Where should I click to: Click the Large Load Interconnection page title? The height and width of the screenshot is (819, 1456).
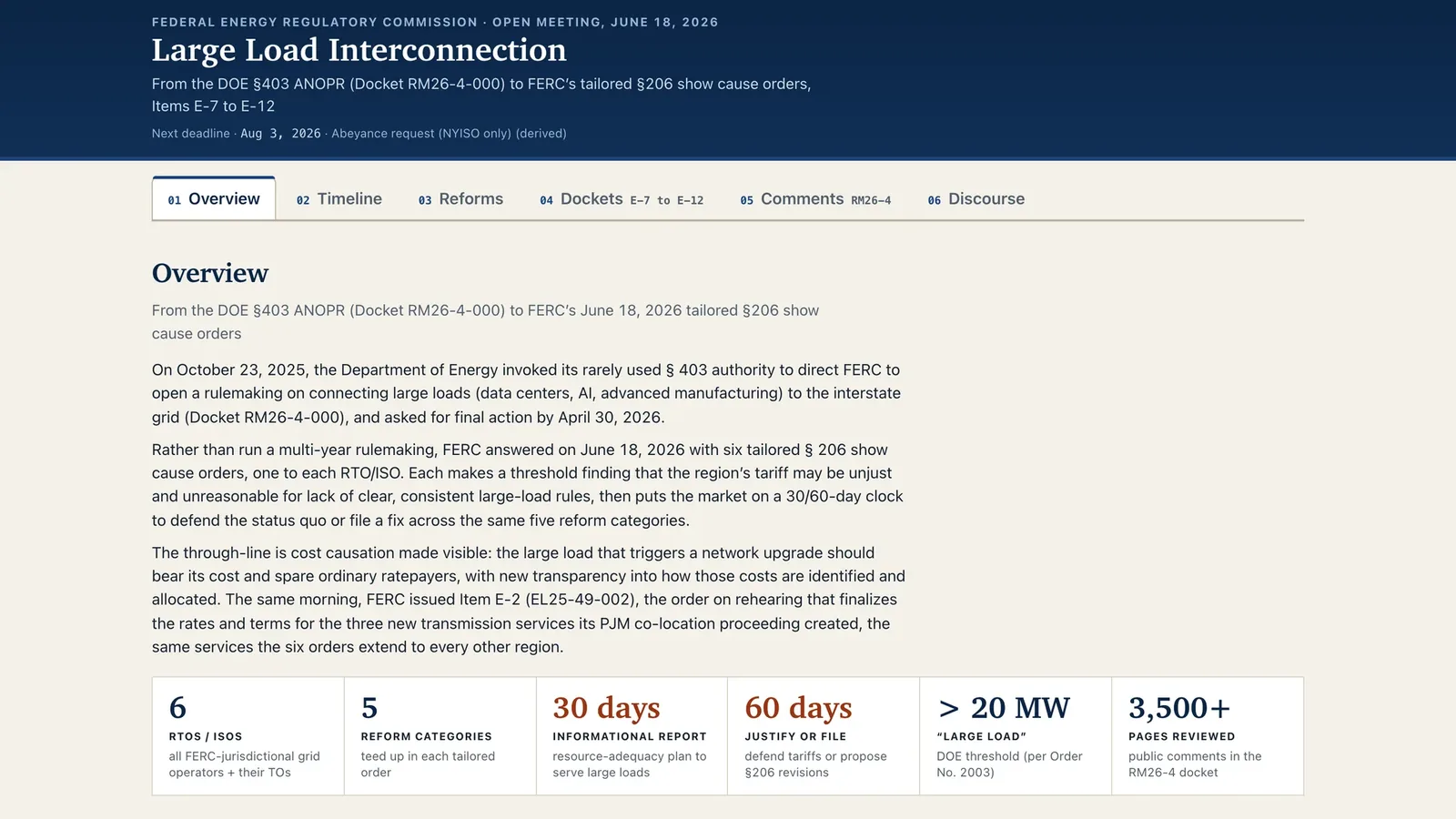click(359, 50)
